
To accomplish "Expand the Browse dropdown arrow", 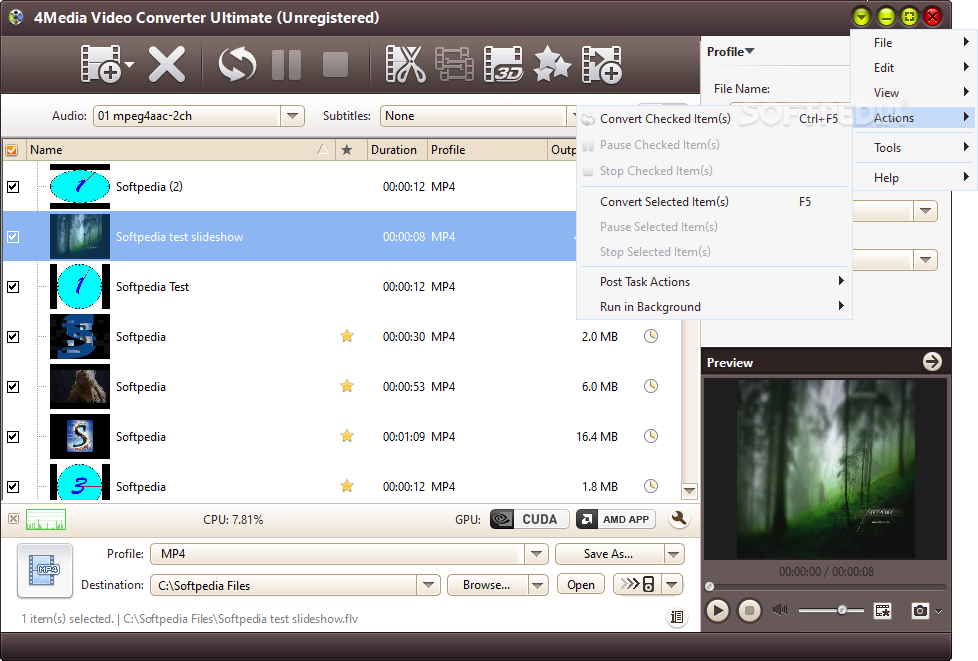I will coord(538,585).
